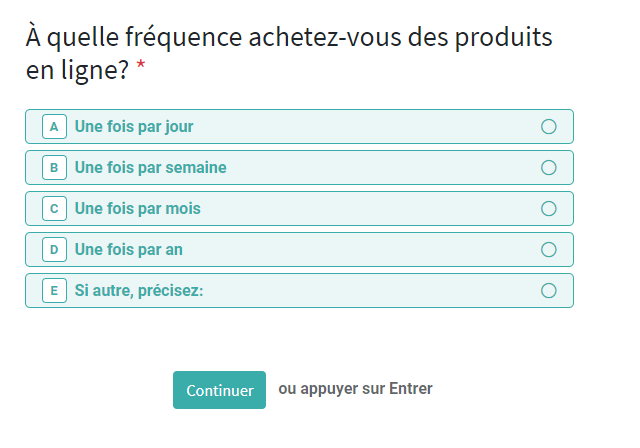640x448 pixels.
Task: Click the letter C key badge
Action: click(54, 209)
